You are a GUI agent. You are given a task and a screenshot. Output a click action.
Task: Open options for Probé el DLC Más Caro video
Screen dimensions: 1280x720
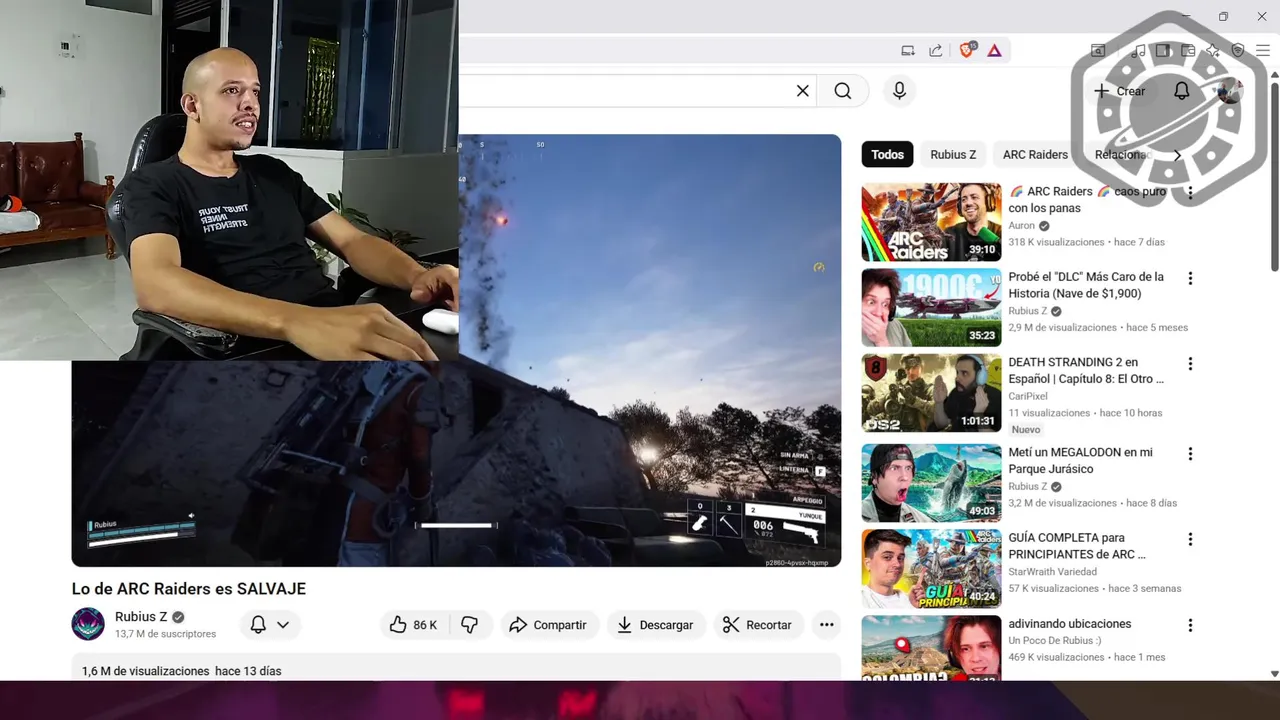coord(1190,278)
